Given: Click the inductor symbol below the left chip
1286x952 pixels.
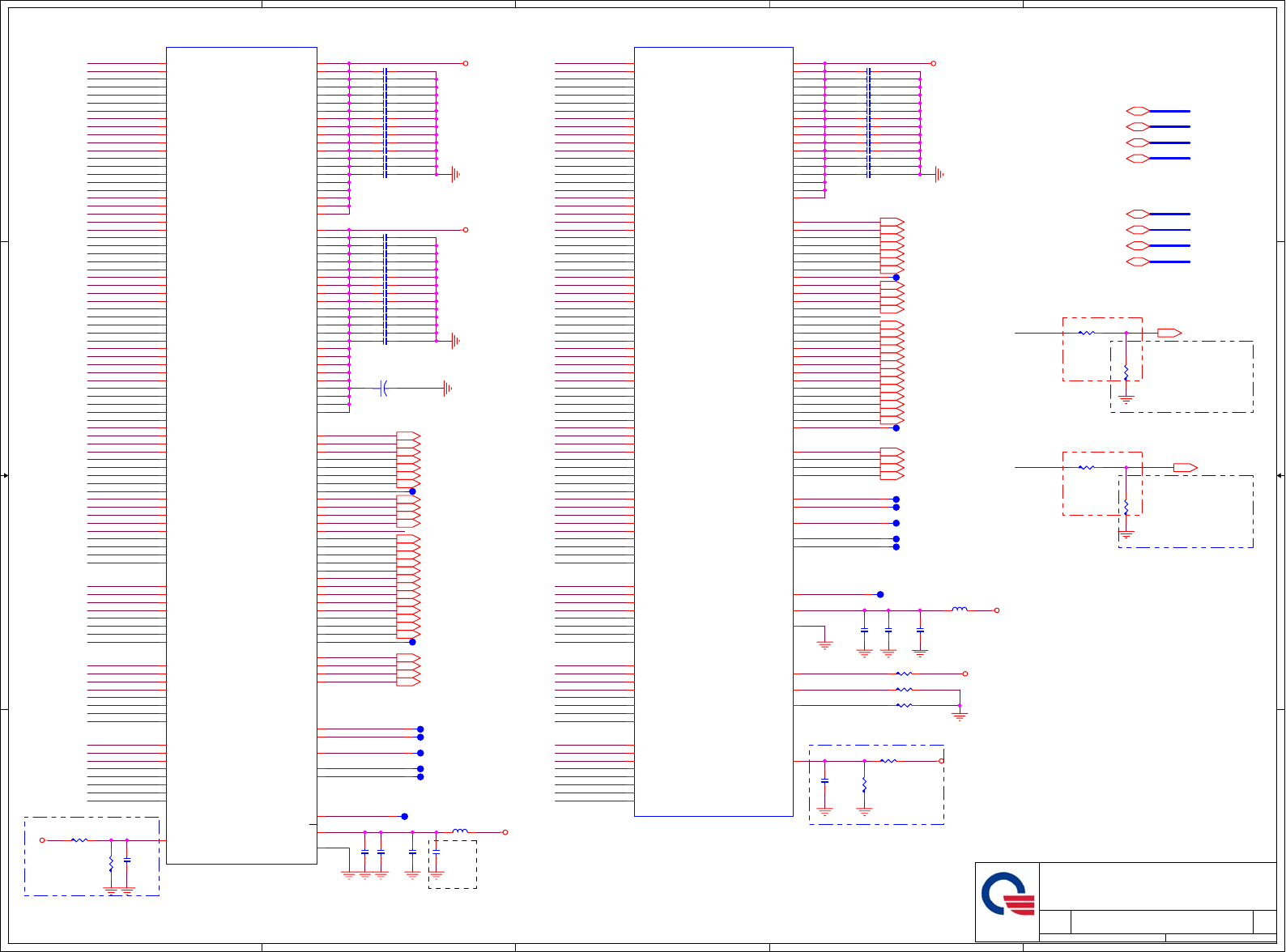Looking at the screenshot, I should [460, 831].
